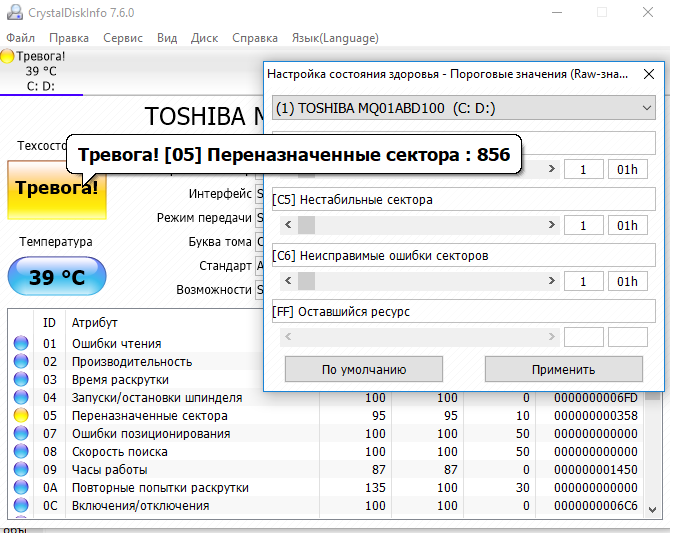Click the CrystalDiskInfo app icon in title bar
The height and width of the screenshot is (541, 677).
[15, 12]
